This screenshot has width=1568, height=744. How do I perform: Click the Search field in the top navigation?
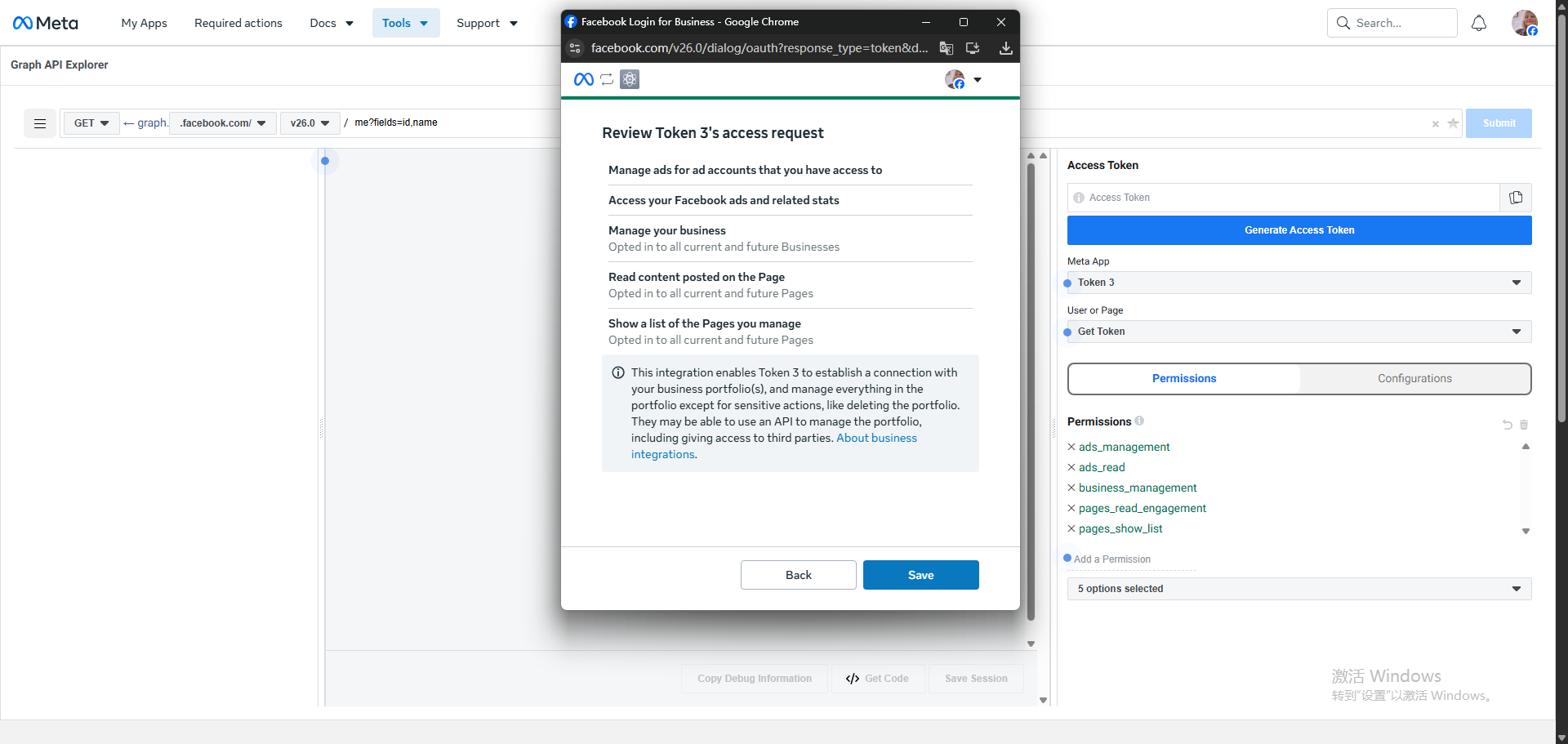pos(1392,23)
